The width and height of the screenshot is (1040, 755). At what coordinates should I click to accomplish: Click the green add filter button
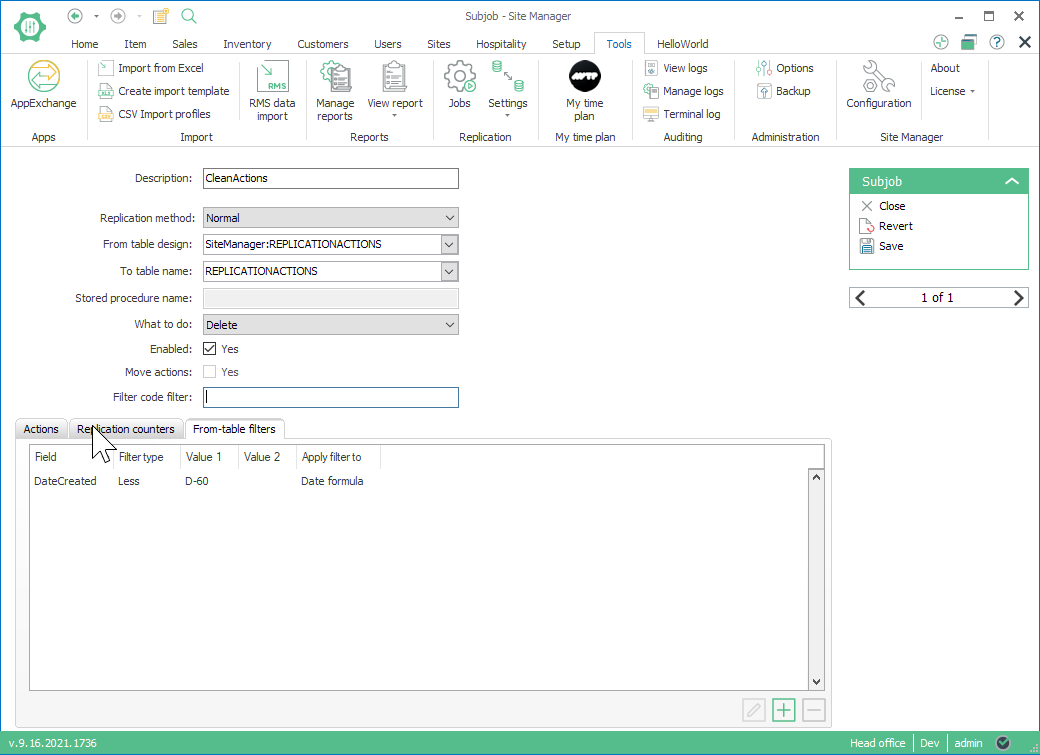pos(784,711)
